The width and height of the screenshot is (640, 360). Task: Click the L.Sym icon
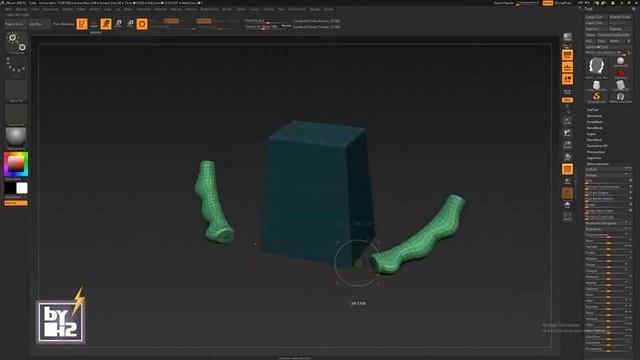click(x=567, y=92)
